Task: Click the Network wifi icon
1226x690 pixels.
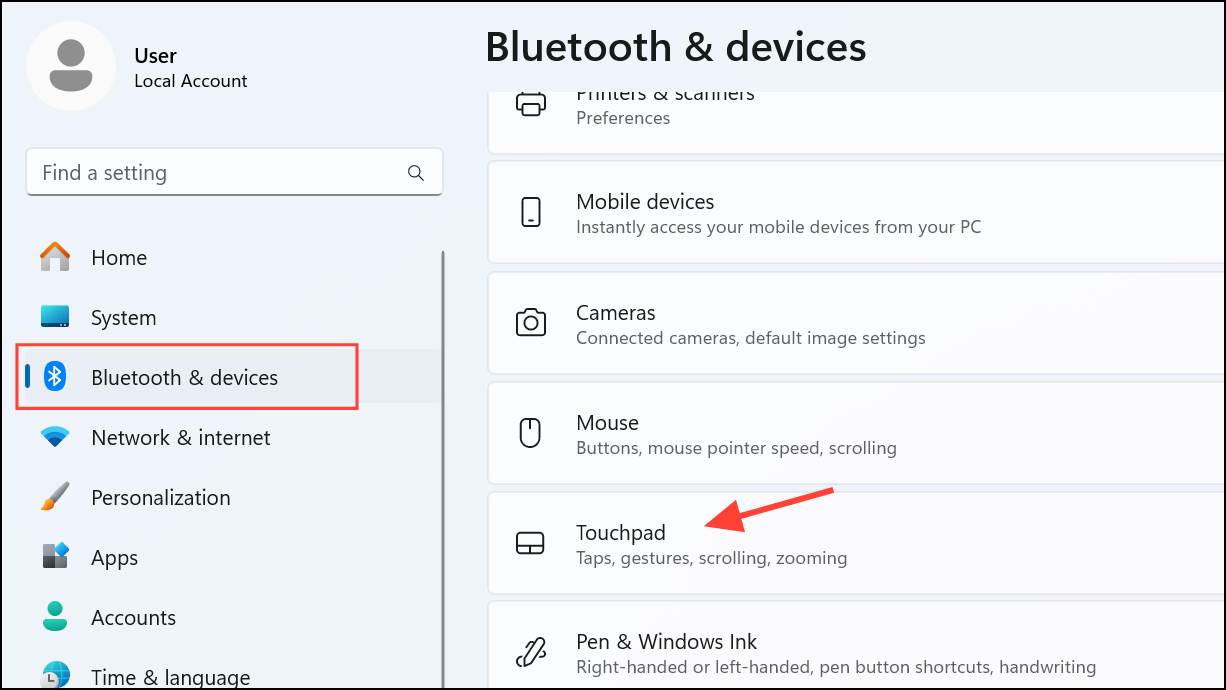Action: coord(55,437)
